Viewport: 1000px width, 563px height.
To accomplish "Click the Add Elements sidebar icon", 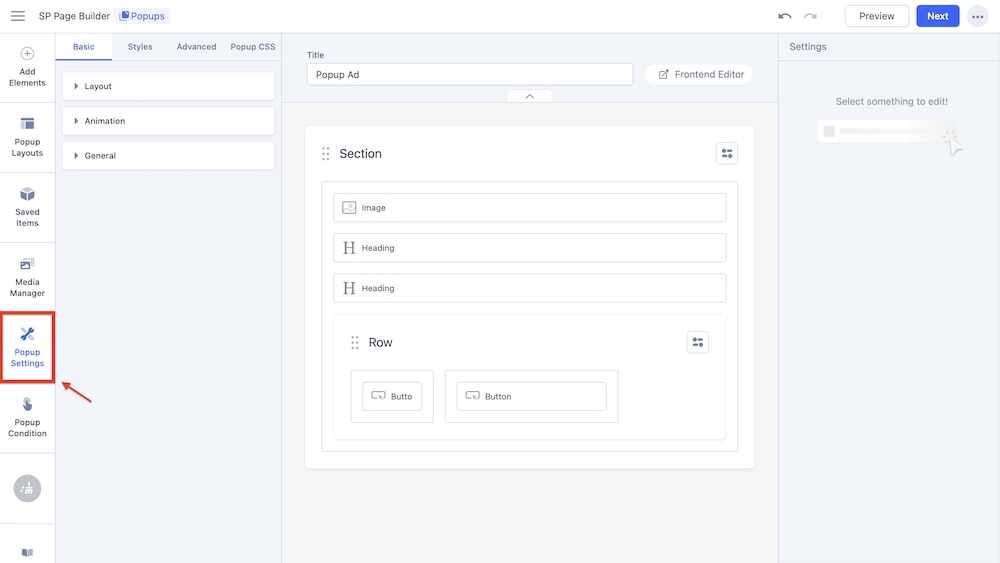I will coord(27,67).
